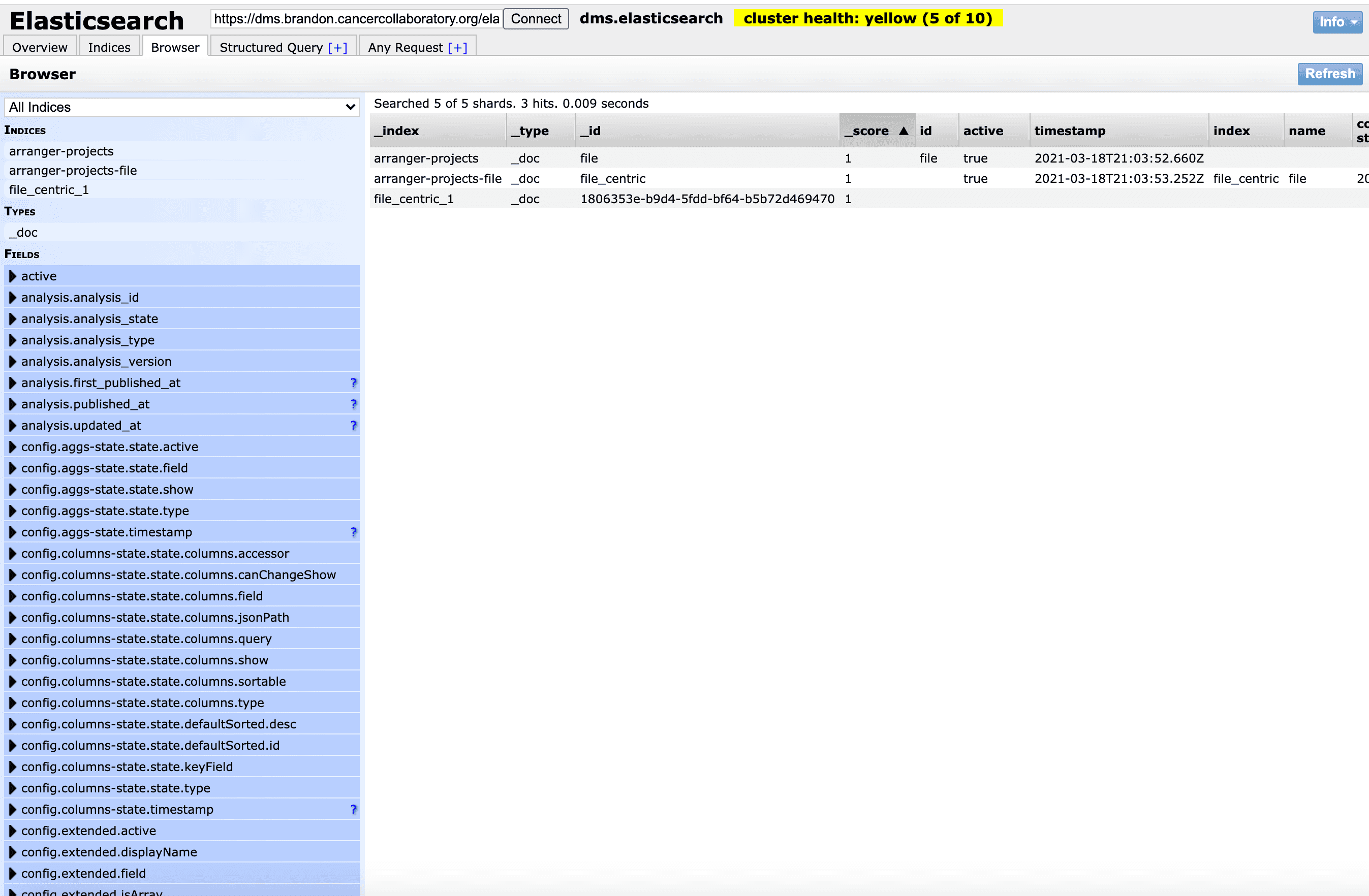
Task: Expand the analysis.analysis_id field
Action: click(x=13, y=298)
